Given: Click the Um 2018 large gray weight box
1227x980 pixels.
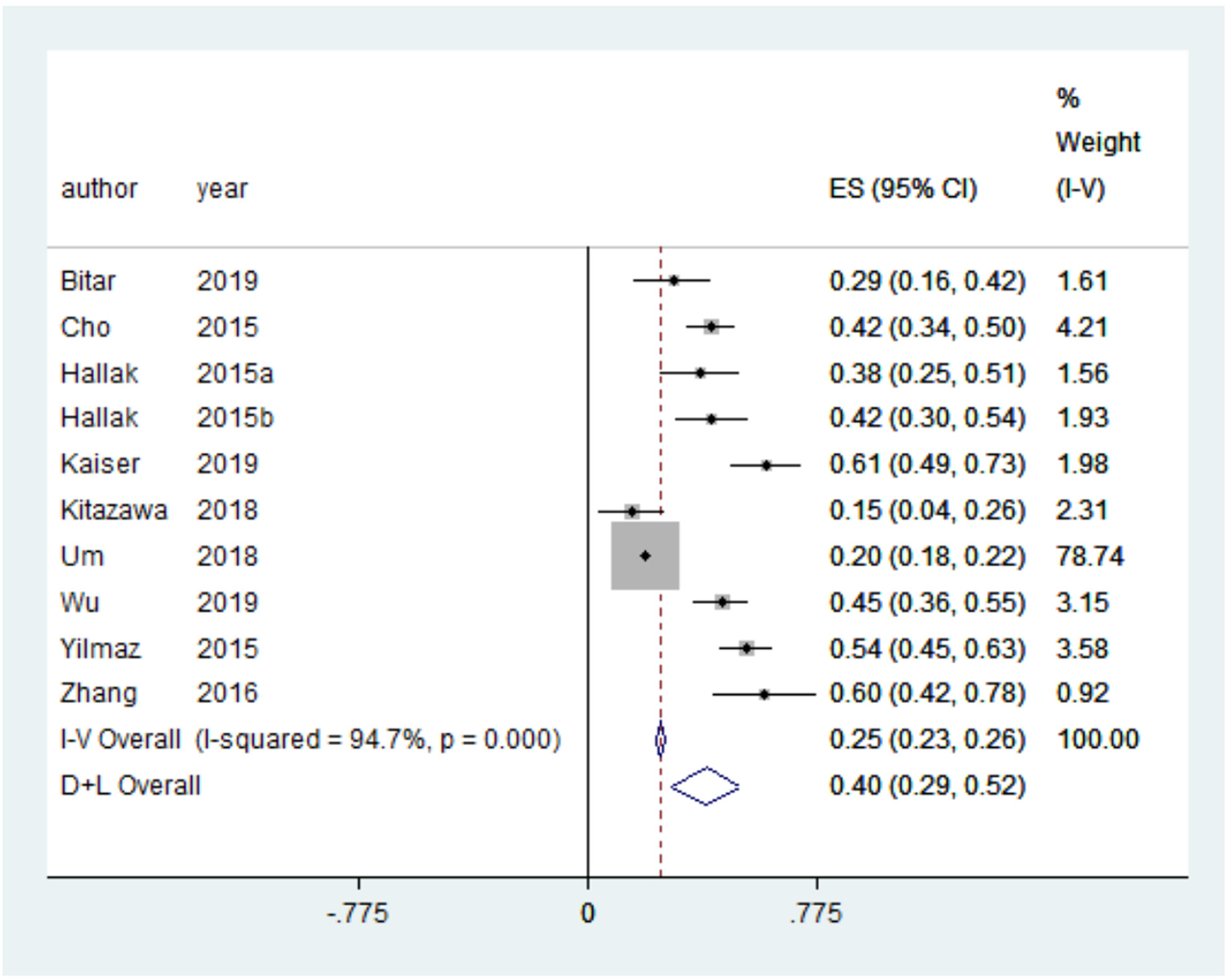Looking at the screenshot, I should pyautogui.click(x=645, y=556).
